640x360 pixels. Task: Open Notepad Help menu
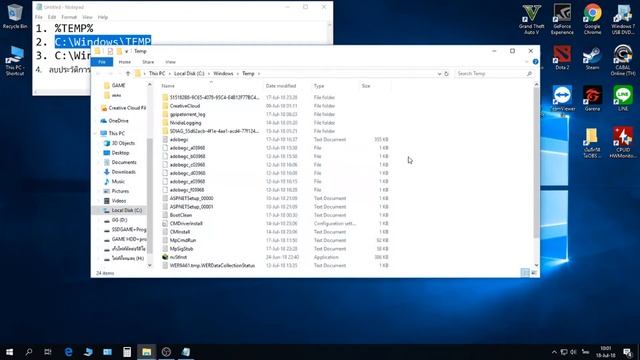click(x=103, y=17)
